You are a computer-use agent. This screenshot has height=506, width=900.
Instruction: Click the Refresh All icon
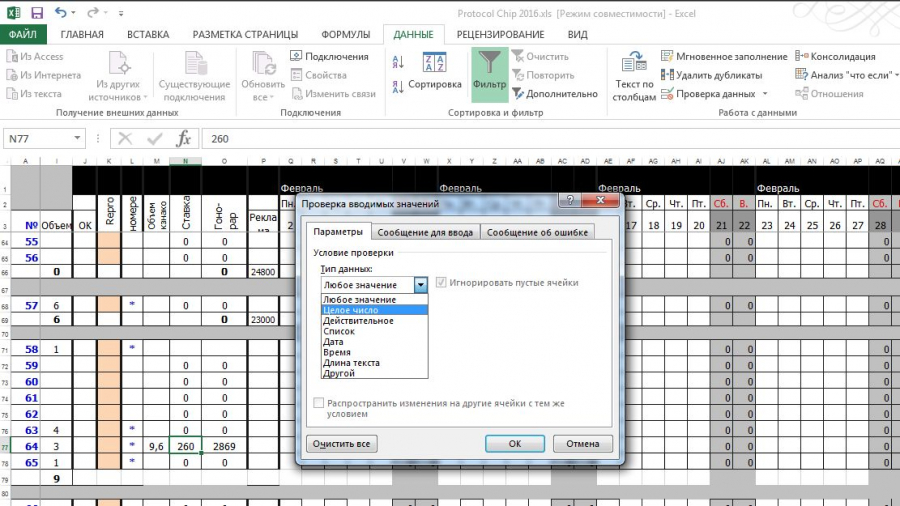[x=263, y=63]
